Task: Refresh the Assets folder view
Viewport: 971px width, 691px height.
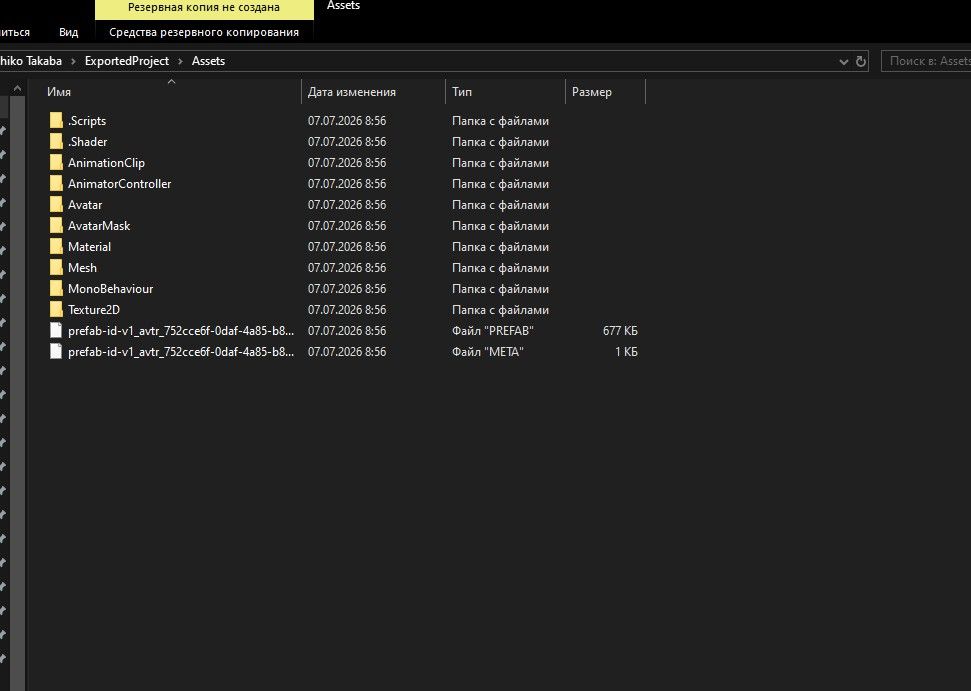Action: (860, 61)
